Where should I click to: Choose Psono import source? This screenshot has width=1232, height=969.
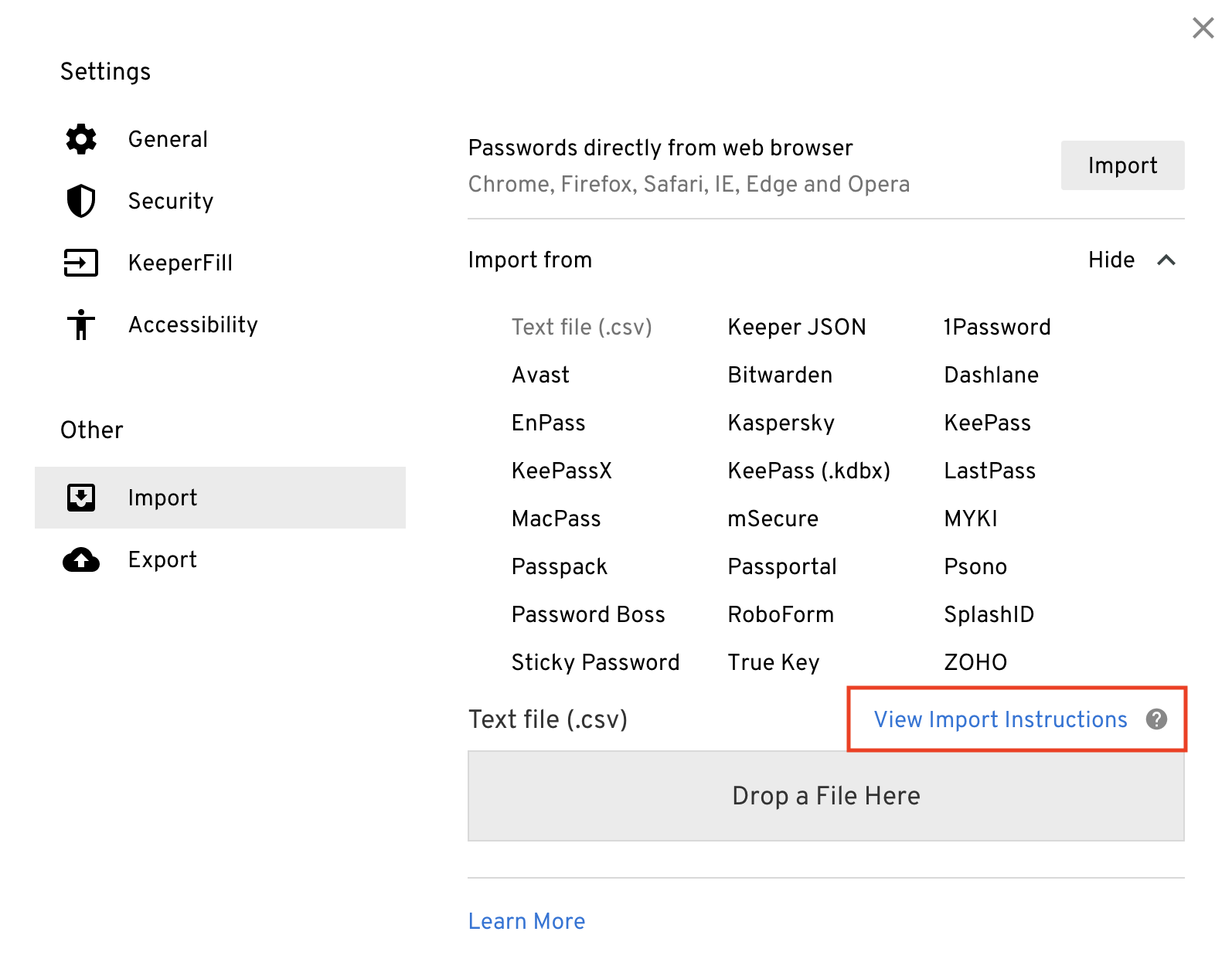[x=975, y=566]
